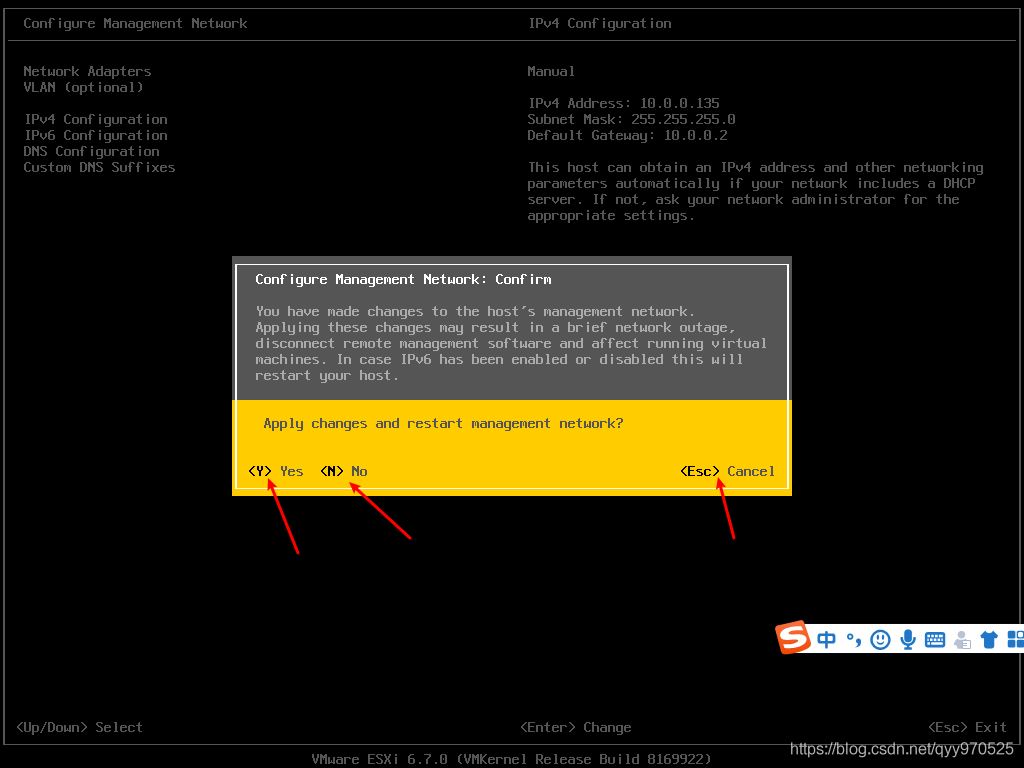The height and width of the screenshot is (768, 1024).
Task: Open skin shirt icon in IME bar
Action: point(989,639)
